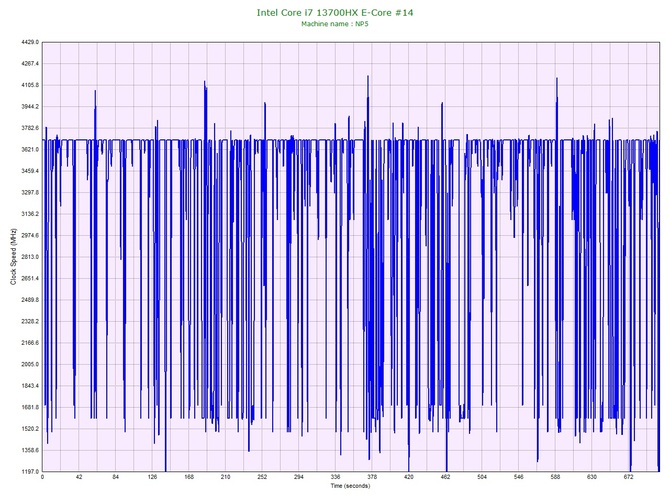The image size is (670, 503).
Task: Click the 3944.2 y-axis value
Action: [30, 106]
